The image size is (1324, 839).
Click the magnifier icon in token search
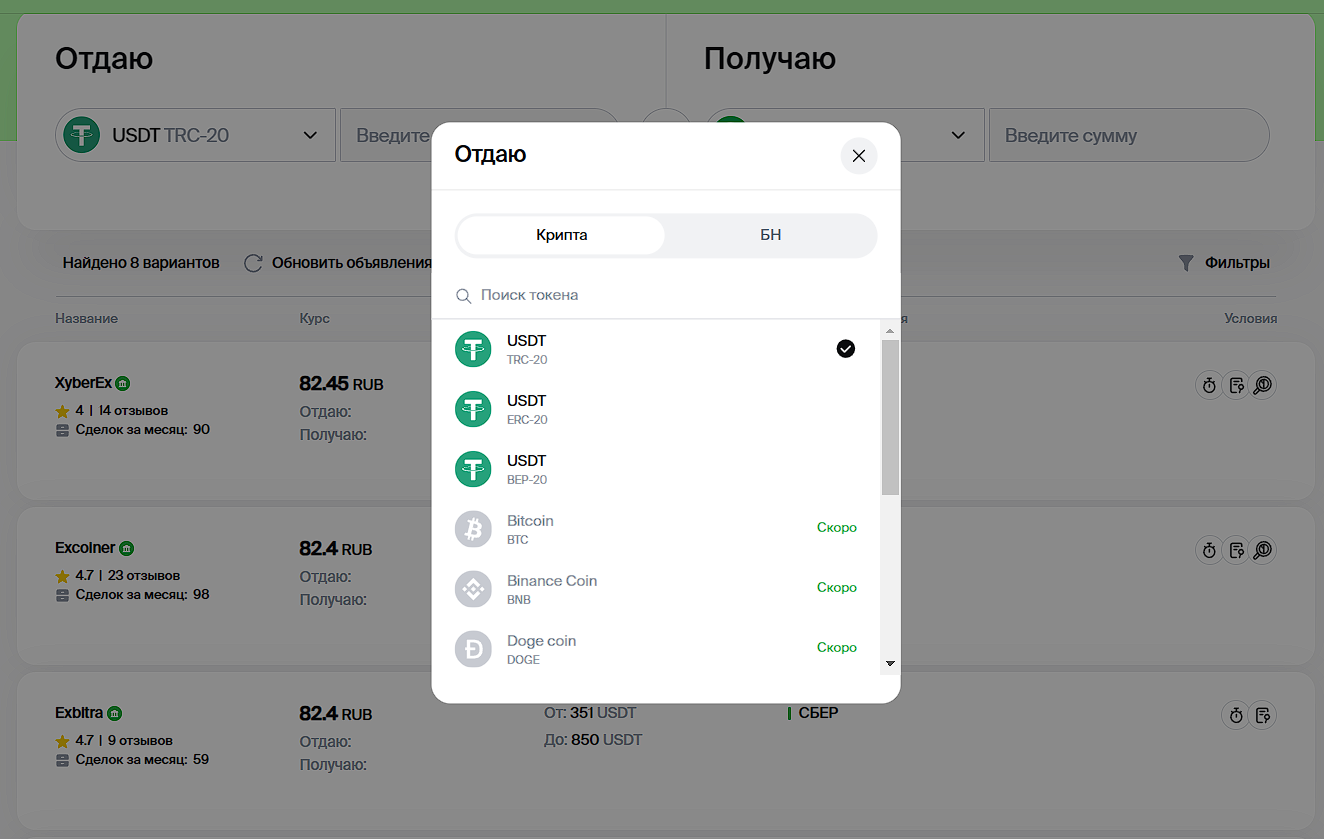(464, 296)
